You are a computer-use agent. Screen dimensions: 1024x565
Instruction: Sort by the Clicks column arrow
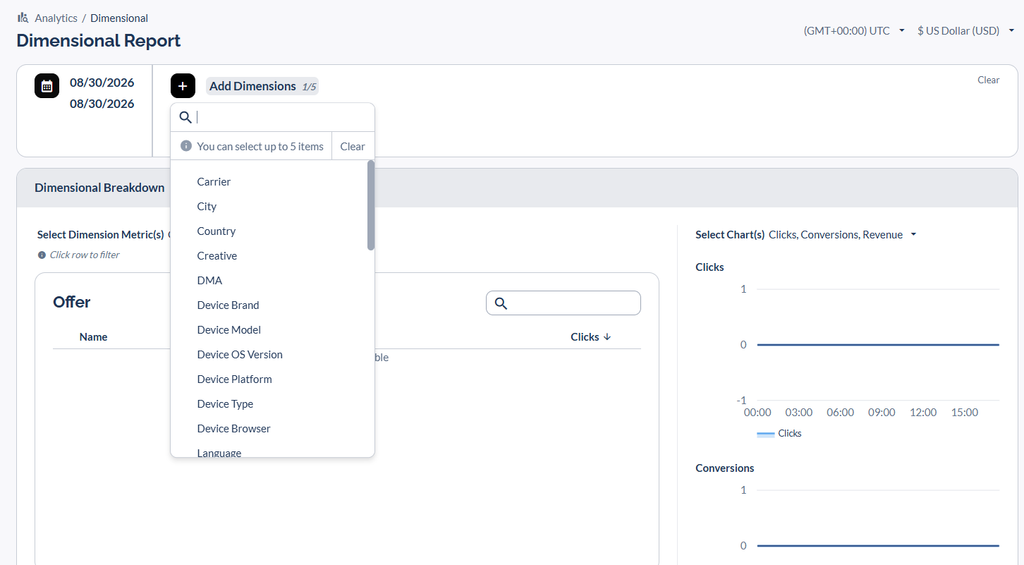tap(607, 337)
